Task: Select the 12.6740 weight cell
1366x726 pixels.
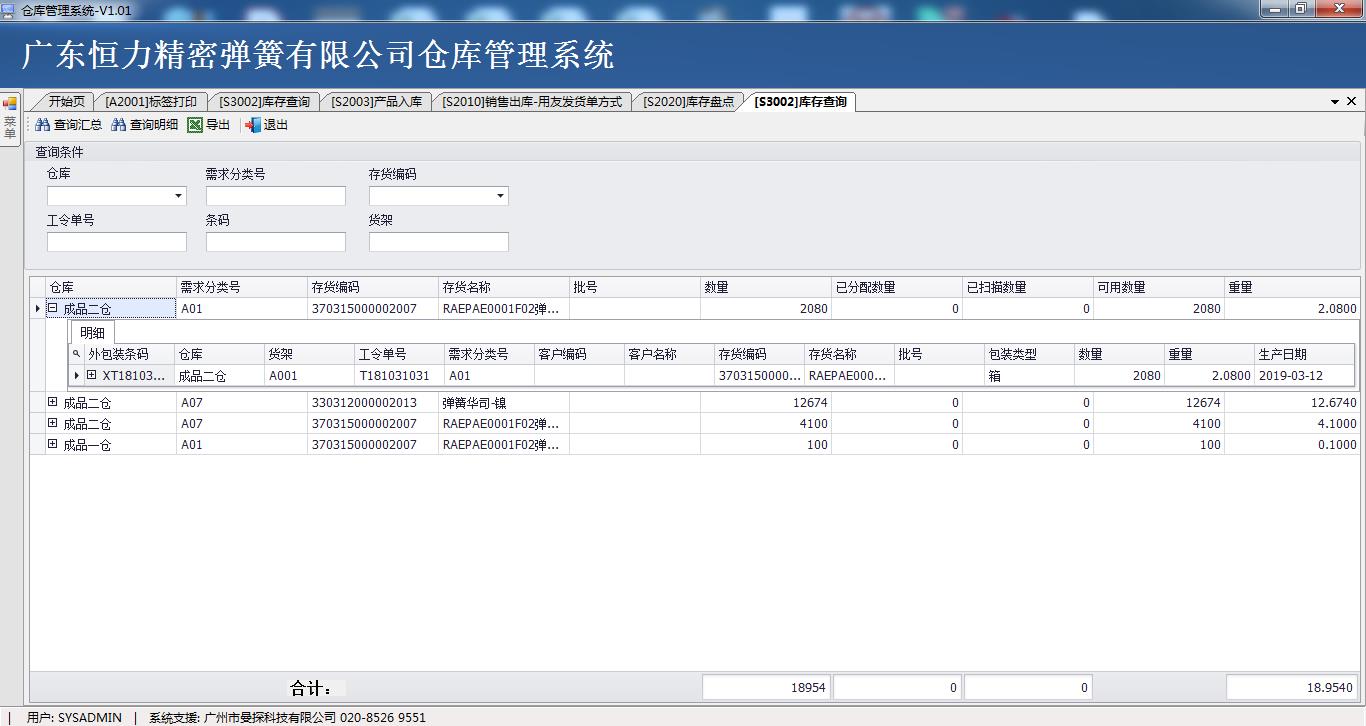Action: coord(1292,402)
